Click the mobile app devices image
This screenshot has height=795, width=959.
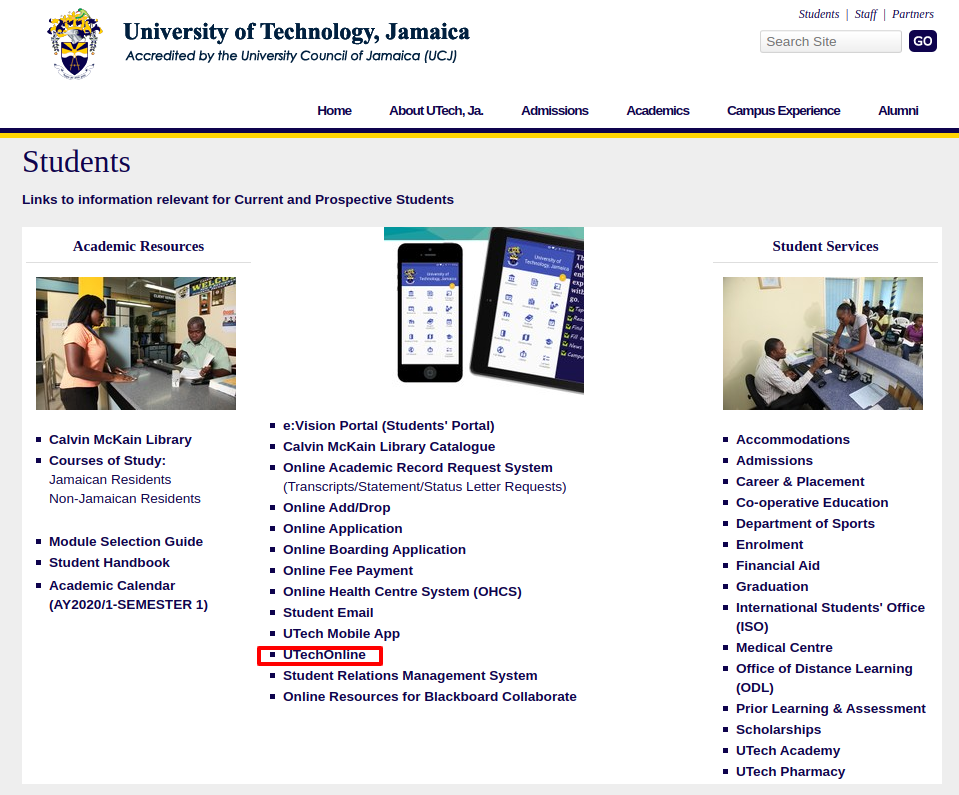point(484,311)
